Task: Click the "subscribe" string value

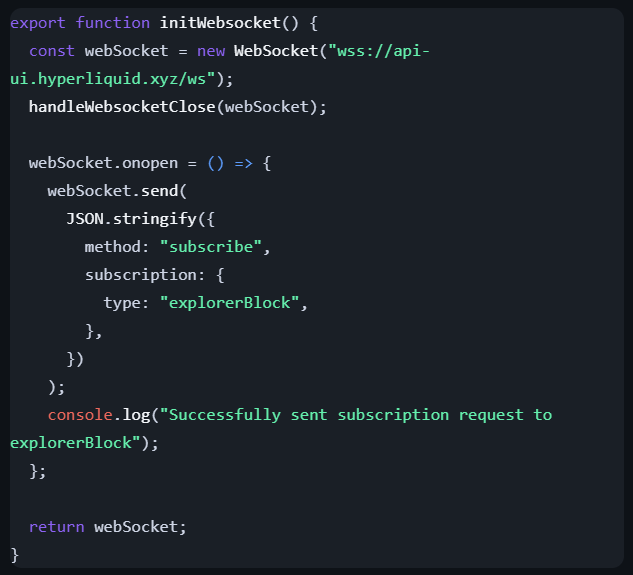Action: tap(211, 247)
